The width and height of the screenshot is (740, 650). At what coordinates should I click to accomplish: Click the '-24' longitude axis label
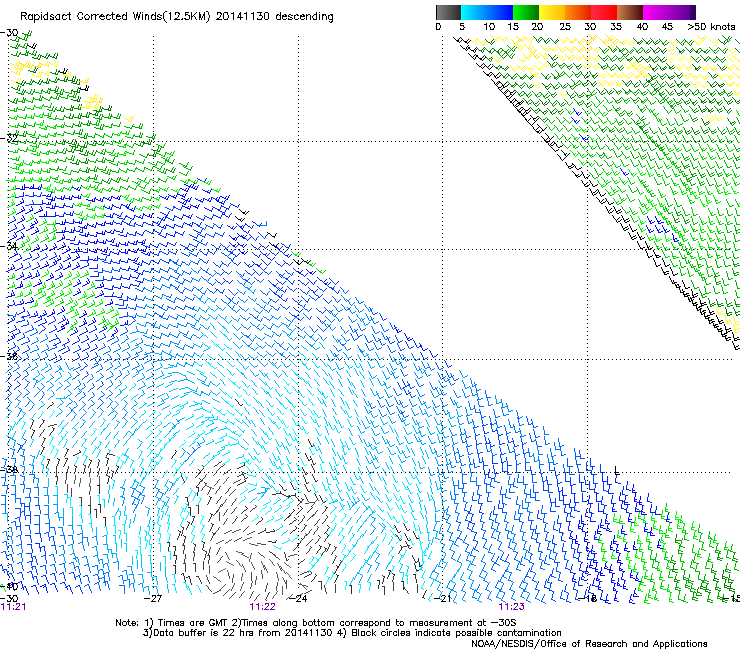pyautogui.click(x=298, y=598)
